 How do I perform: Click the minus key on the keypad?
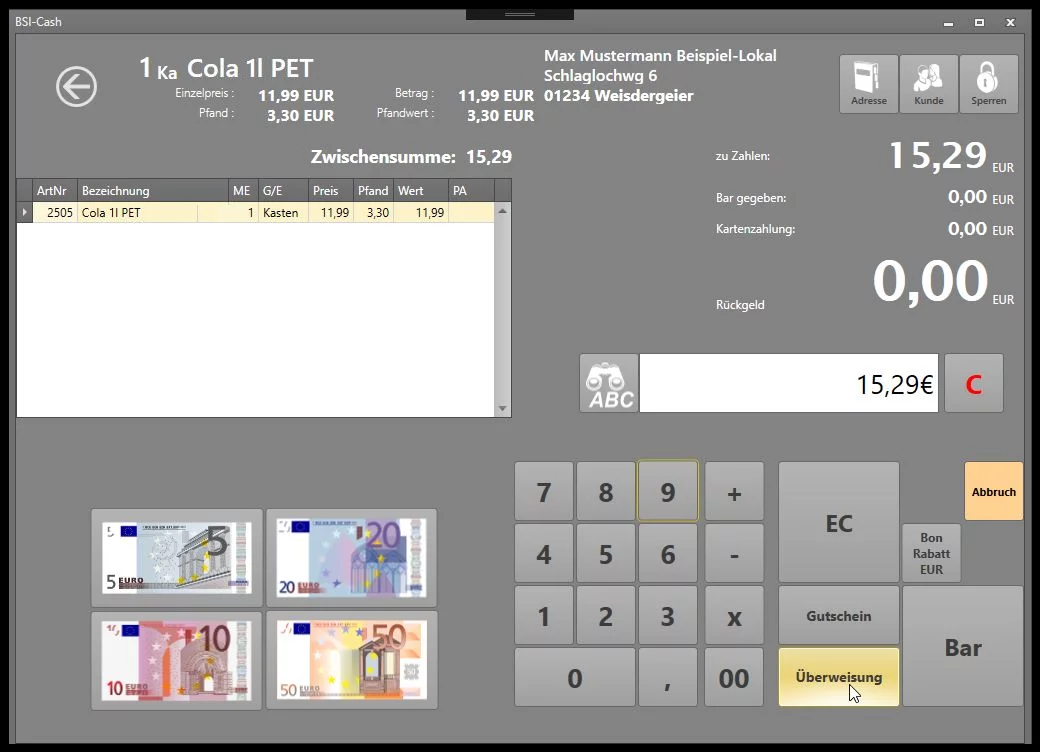(x=734, y=554)
